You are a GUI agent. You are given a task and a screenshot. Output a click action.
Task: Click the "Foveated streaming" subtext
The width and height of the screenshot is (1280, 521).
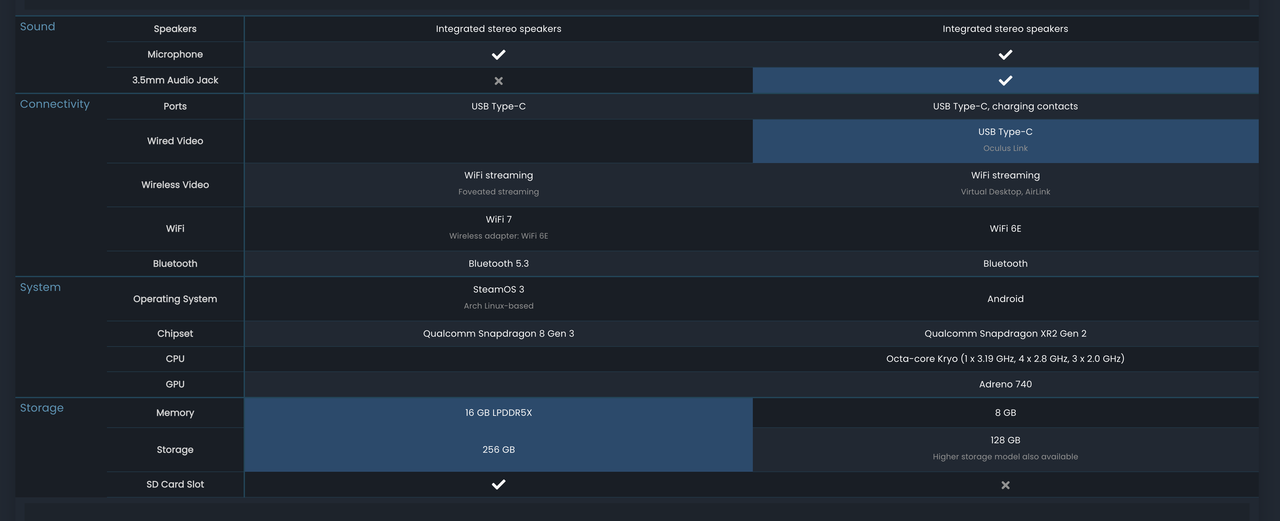tap(498, 192)
